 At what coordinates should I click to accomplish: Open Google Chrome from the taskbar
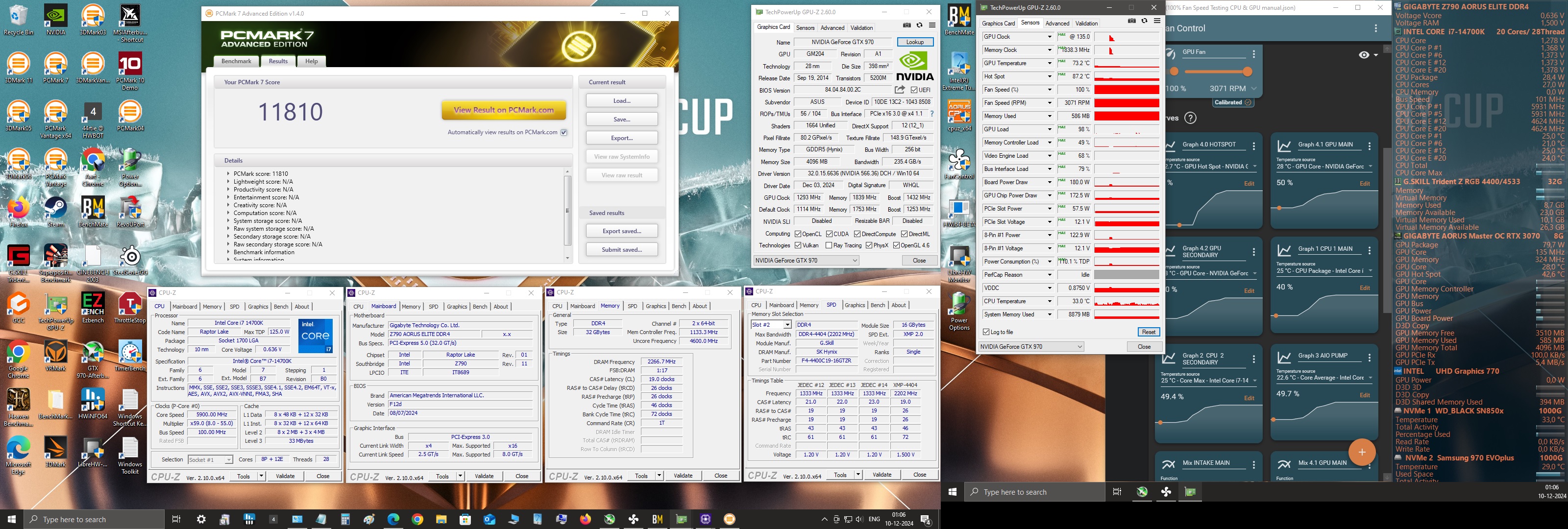coord(417,519)
